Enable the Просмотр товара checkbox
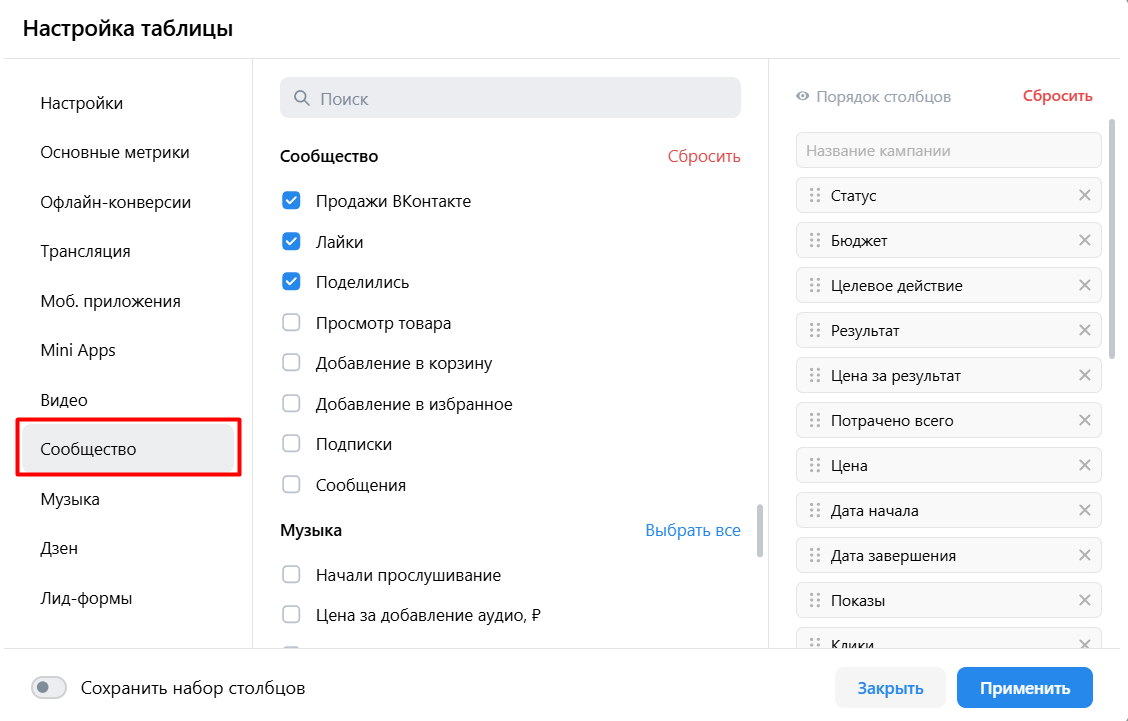The height and width of the screenshot is (721, 1128). [291, 323]
